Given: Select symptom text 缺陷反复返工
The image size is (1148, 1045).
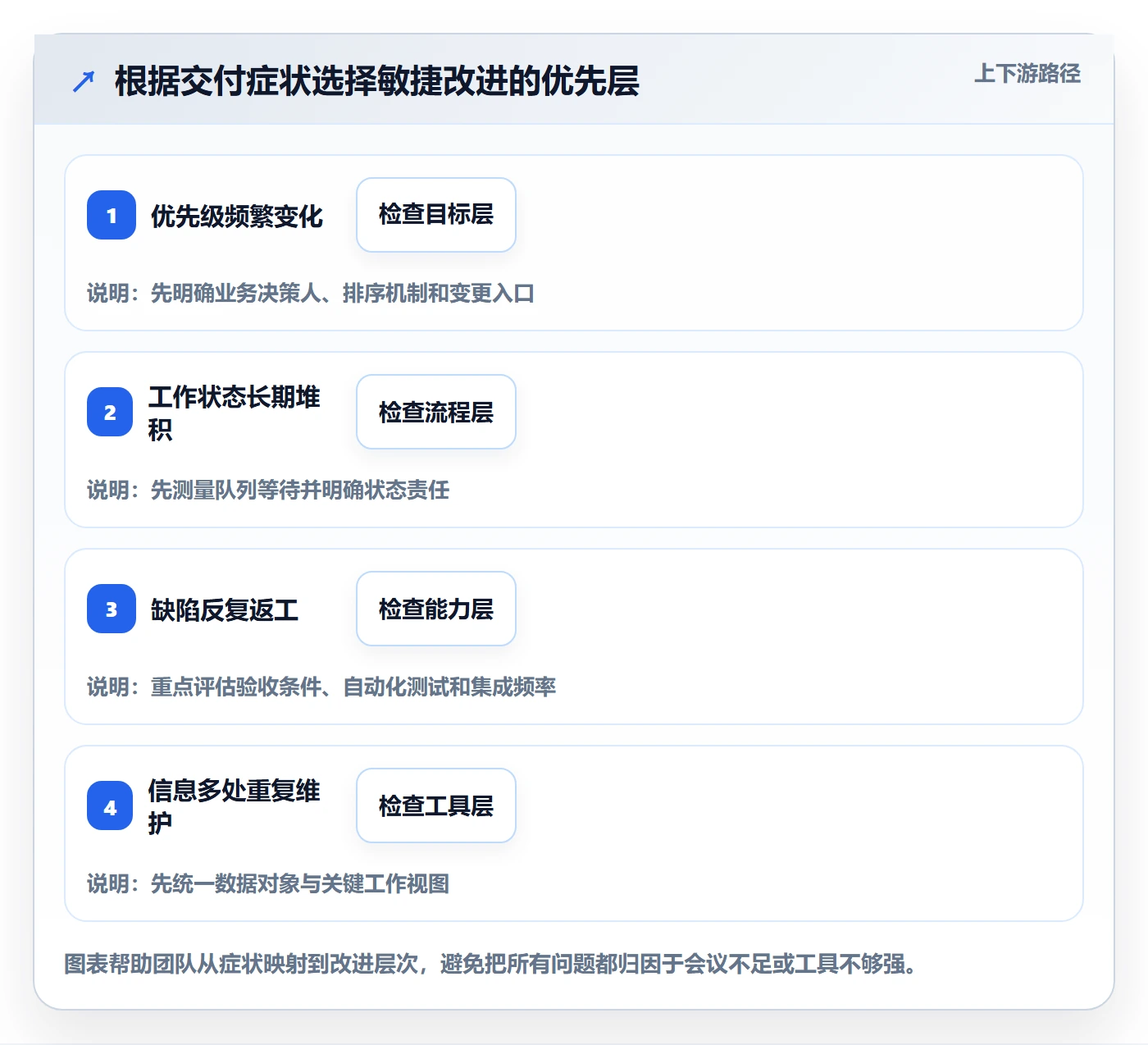Looking at the screenshot, I should tap(225, 610).
